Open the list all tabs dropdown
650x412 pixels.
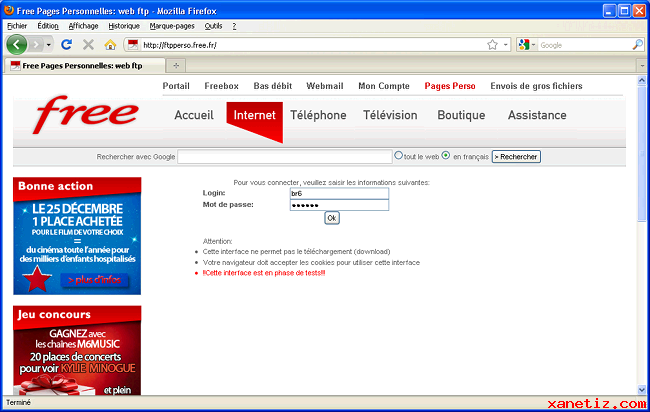click(642, 65)
